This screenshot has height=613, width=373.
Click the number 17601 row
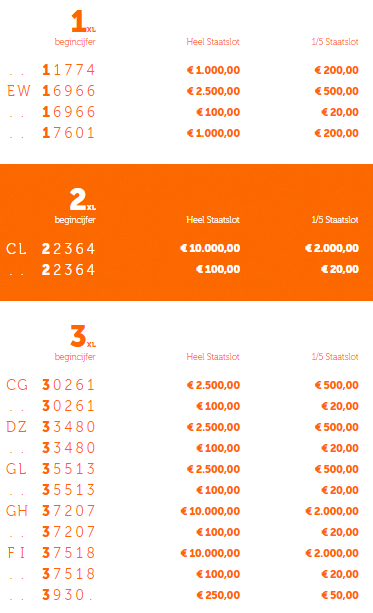[x=183, y=133]
